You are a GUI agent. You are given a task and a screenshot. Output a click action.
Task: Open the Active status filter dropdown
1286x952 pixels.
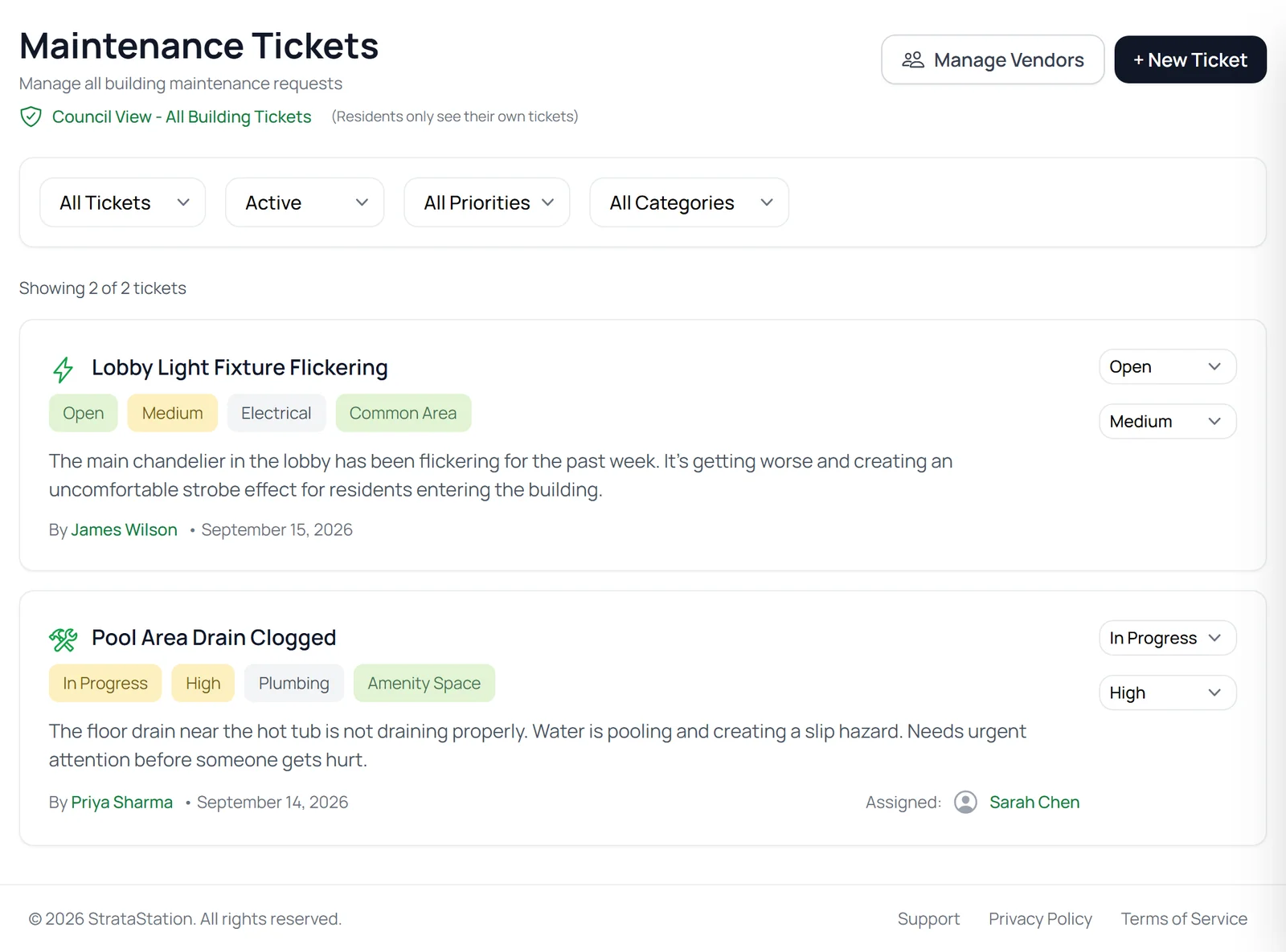click(x=305, y=202)
